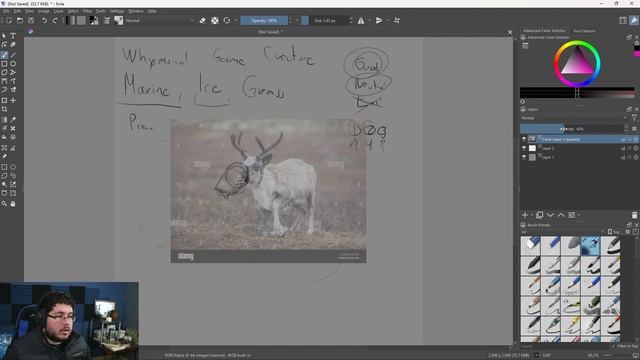This screenshot has width=640, height=360.
Task: Open the Filter menu
Action: click(x=87, y=11)
